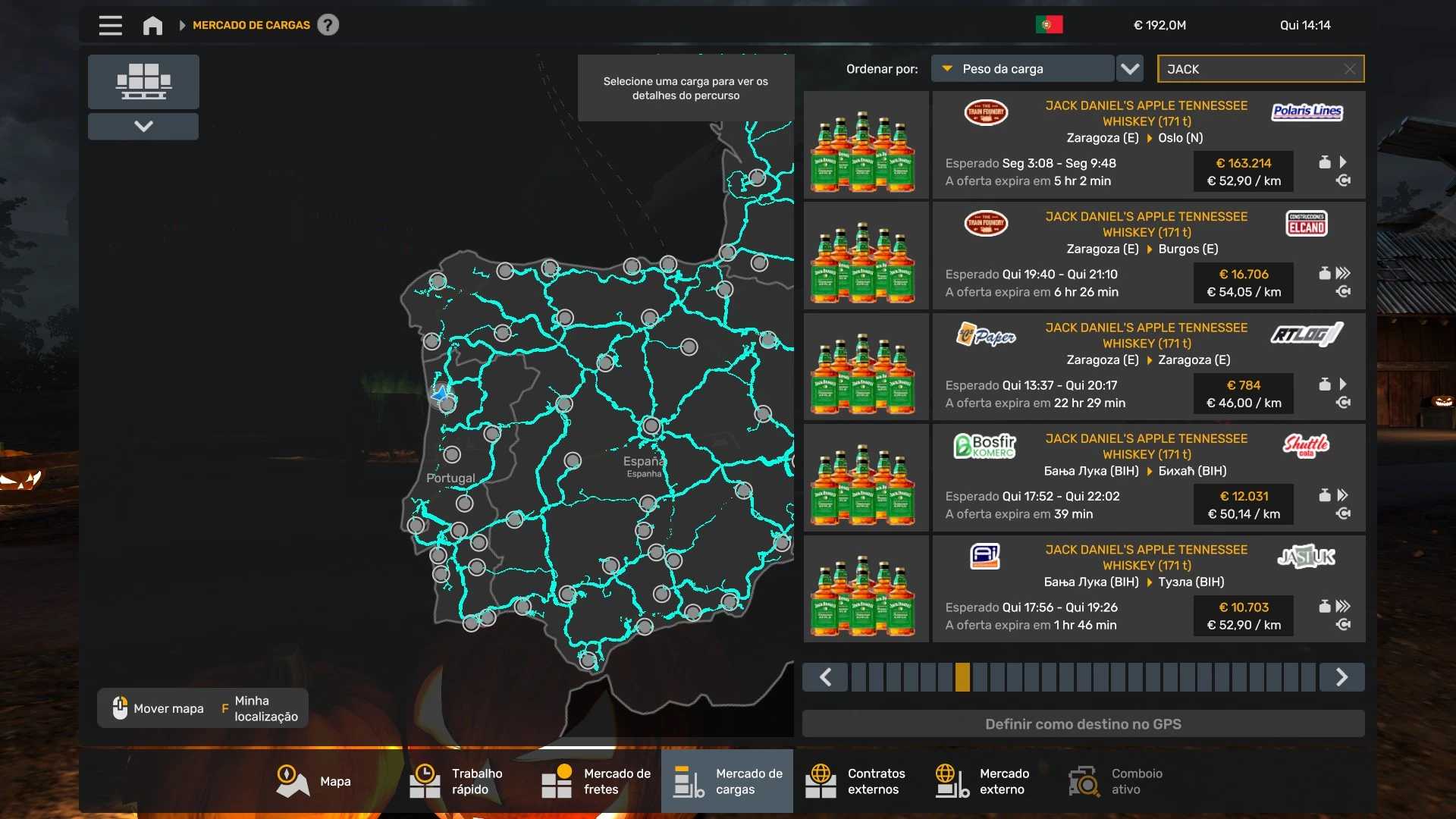Select the Zaragoza to Burgos whiskey cargo thumbnail

865,256
